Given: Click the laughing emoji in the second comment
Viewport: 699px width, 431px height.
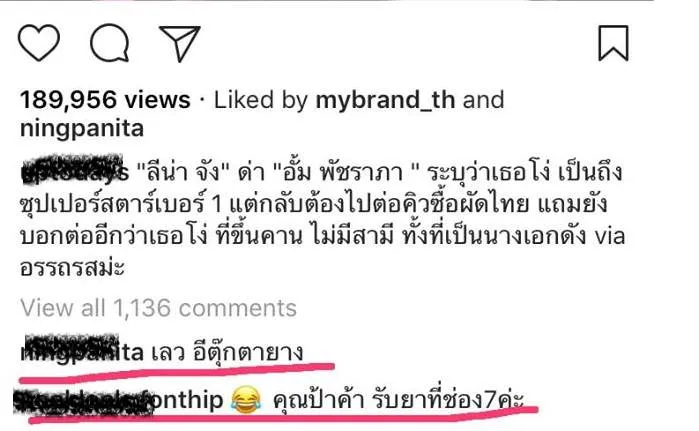Looking at the screenshot, I should pyautogui.click(x=247, y=399).
